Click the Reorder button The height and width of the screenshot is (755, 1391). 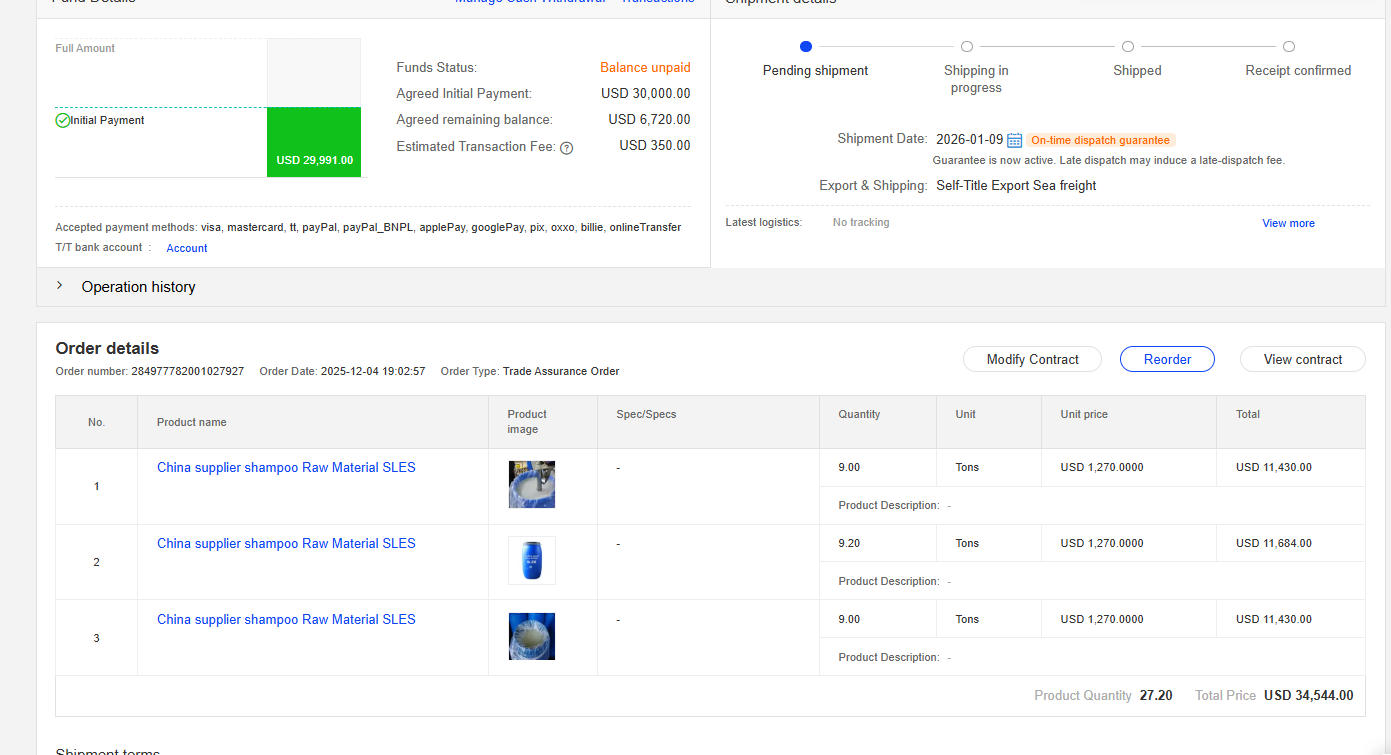click(x=1167, y=359)
